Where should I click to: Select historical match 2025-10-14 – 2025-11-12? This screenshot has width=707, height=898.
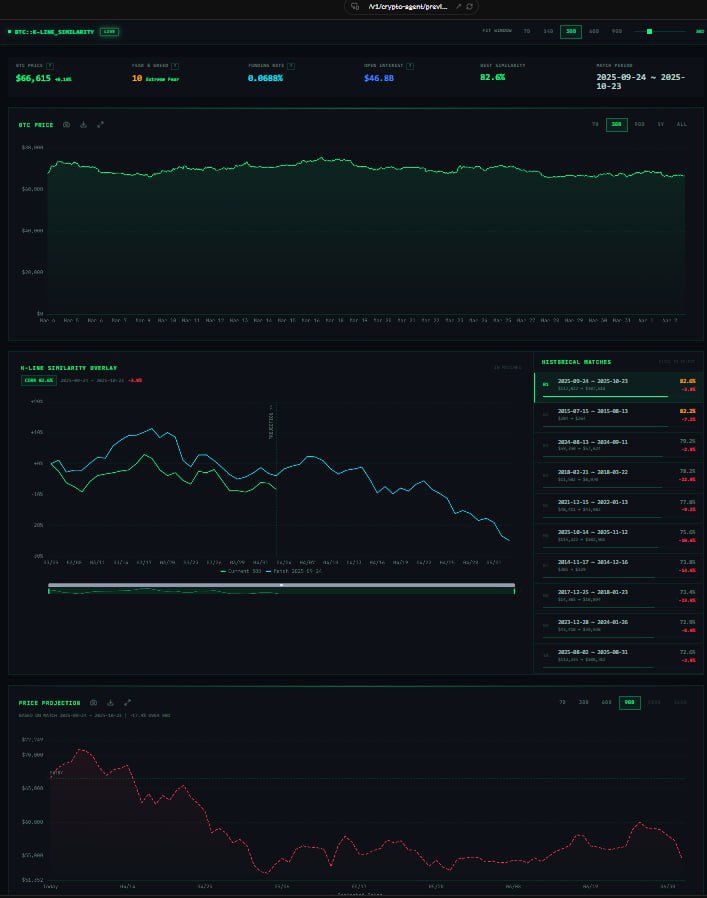(619, 538)
